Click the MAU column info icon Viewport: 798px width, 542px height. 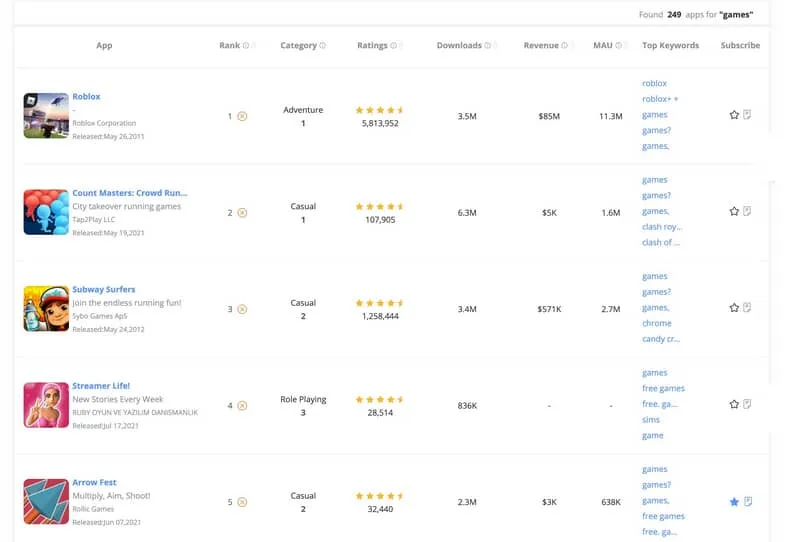(618, 45)
